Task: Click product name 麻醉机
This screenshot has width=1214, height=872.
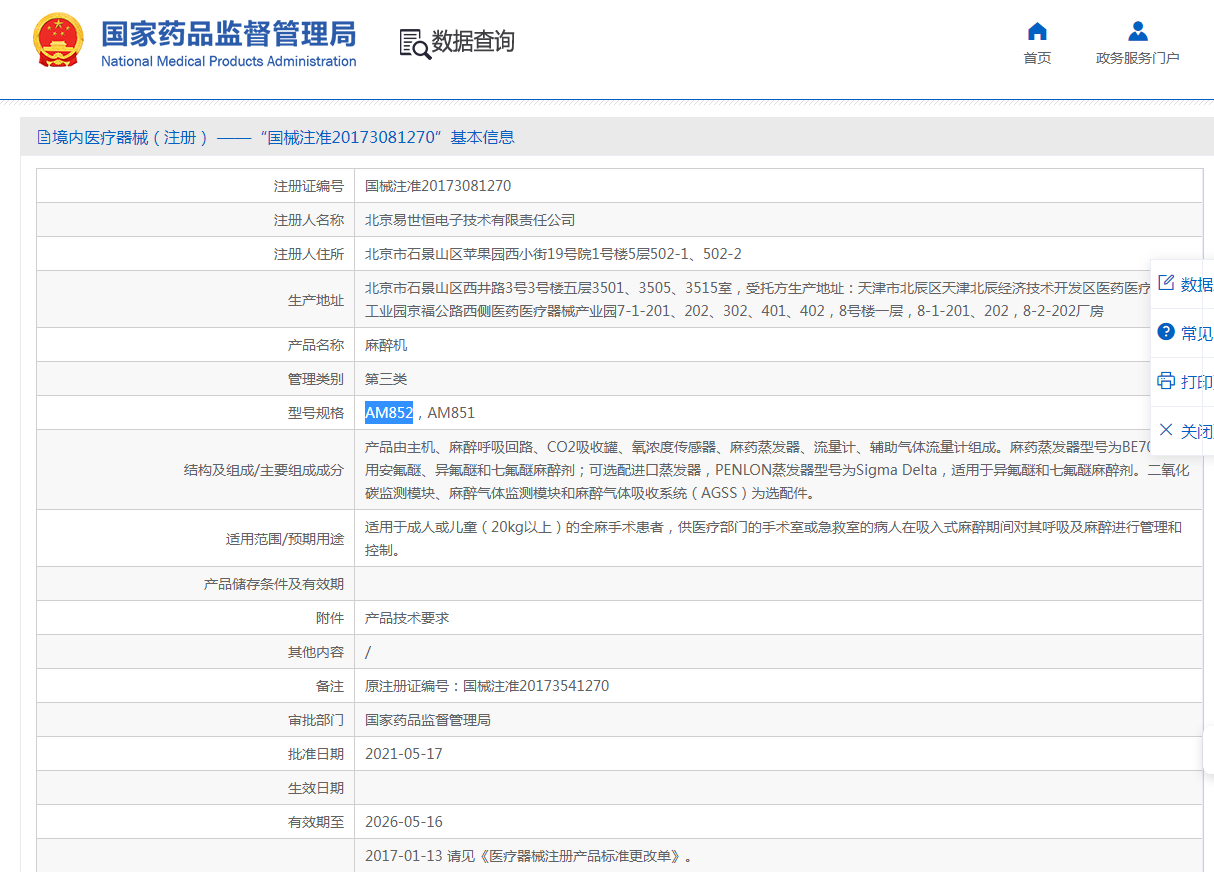Action: 386,345
